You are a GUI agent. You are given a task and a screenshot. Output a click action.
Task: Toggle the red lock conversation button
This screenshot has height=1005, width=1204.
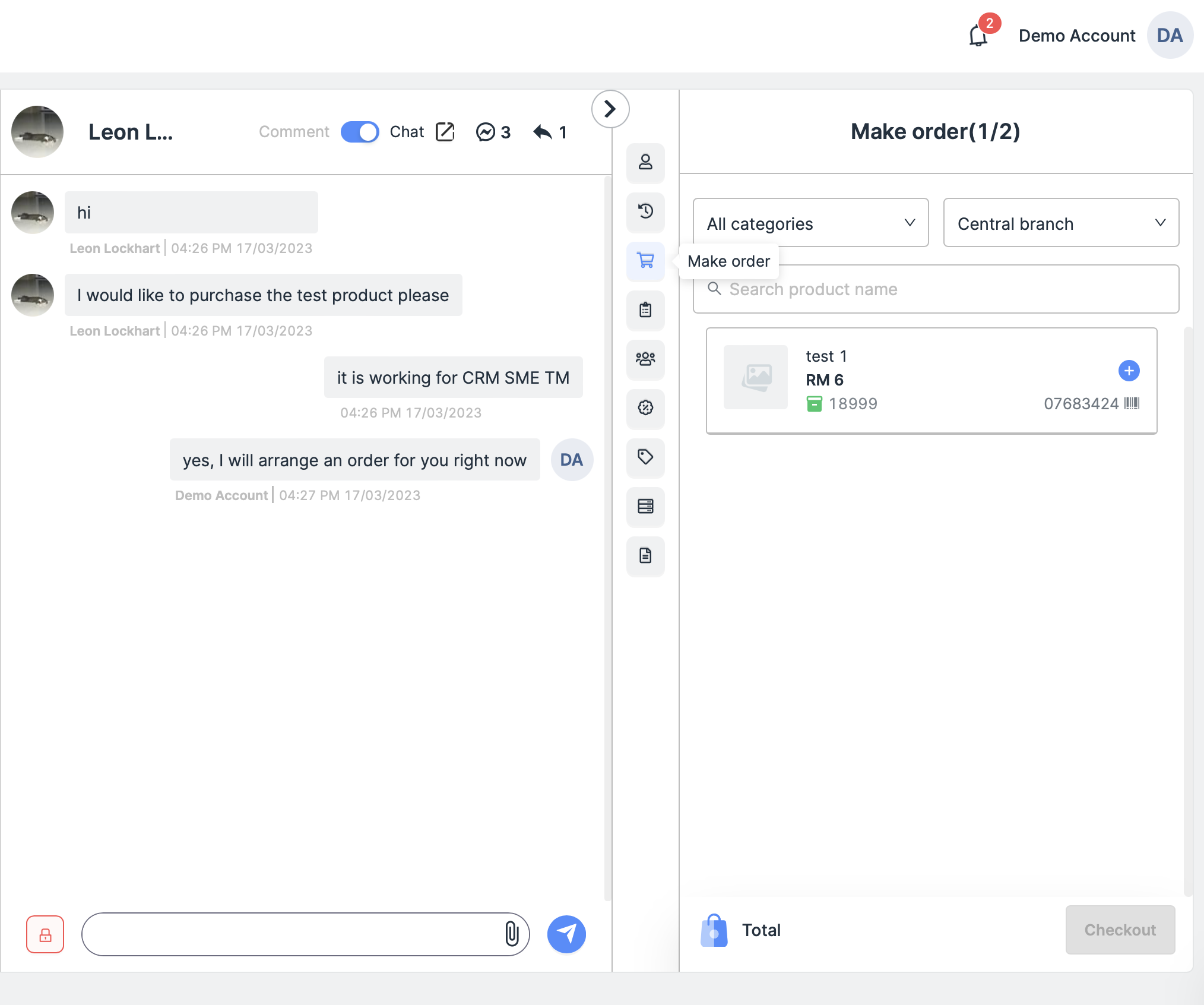click(x=45, y=934)
